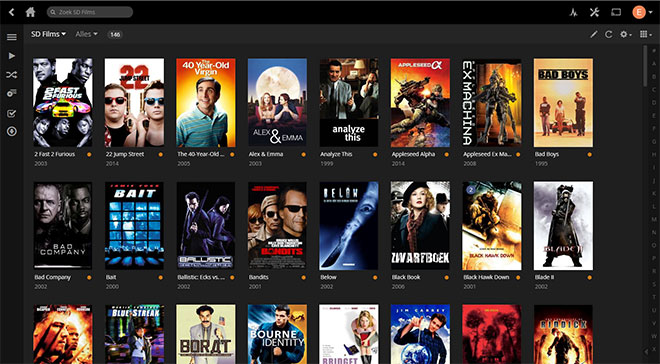Toggle unwatched dot for Alex & Emma
The image size is (660, 364).
pyautogui.click(x=303, y=154)
